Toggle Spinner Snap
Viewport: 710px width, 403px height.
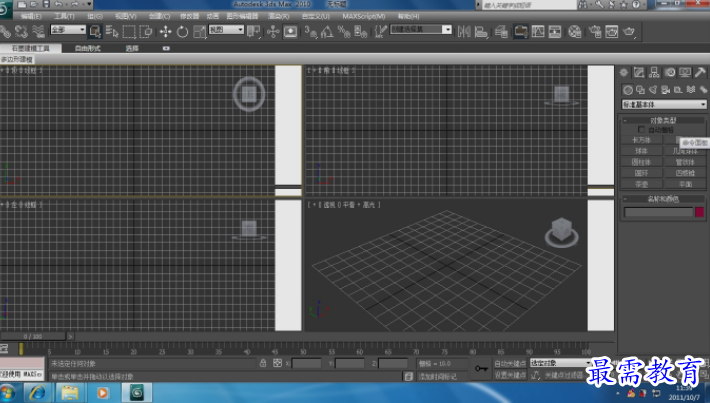tap(361, 31)
